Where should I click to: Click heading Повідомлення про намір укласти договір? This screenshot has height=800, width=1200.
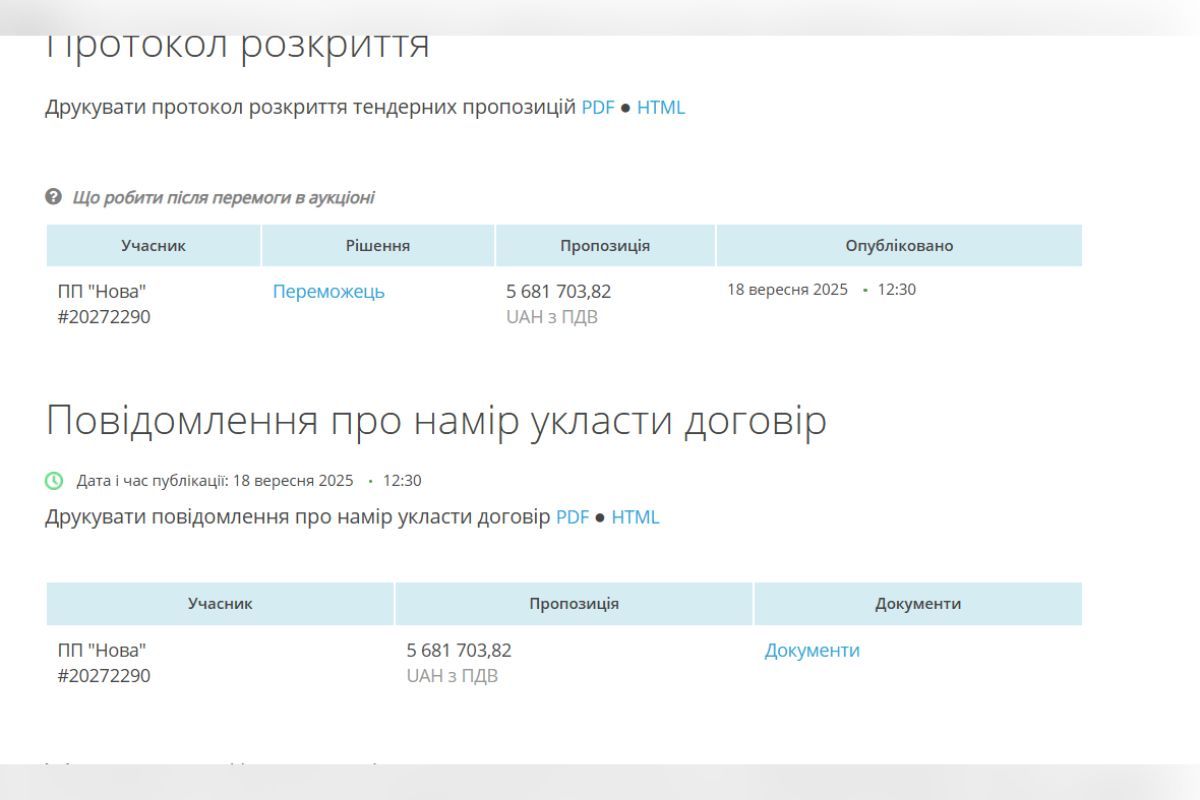pyautogui.click(x=437, y=421)
